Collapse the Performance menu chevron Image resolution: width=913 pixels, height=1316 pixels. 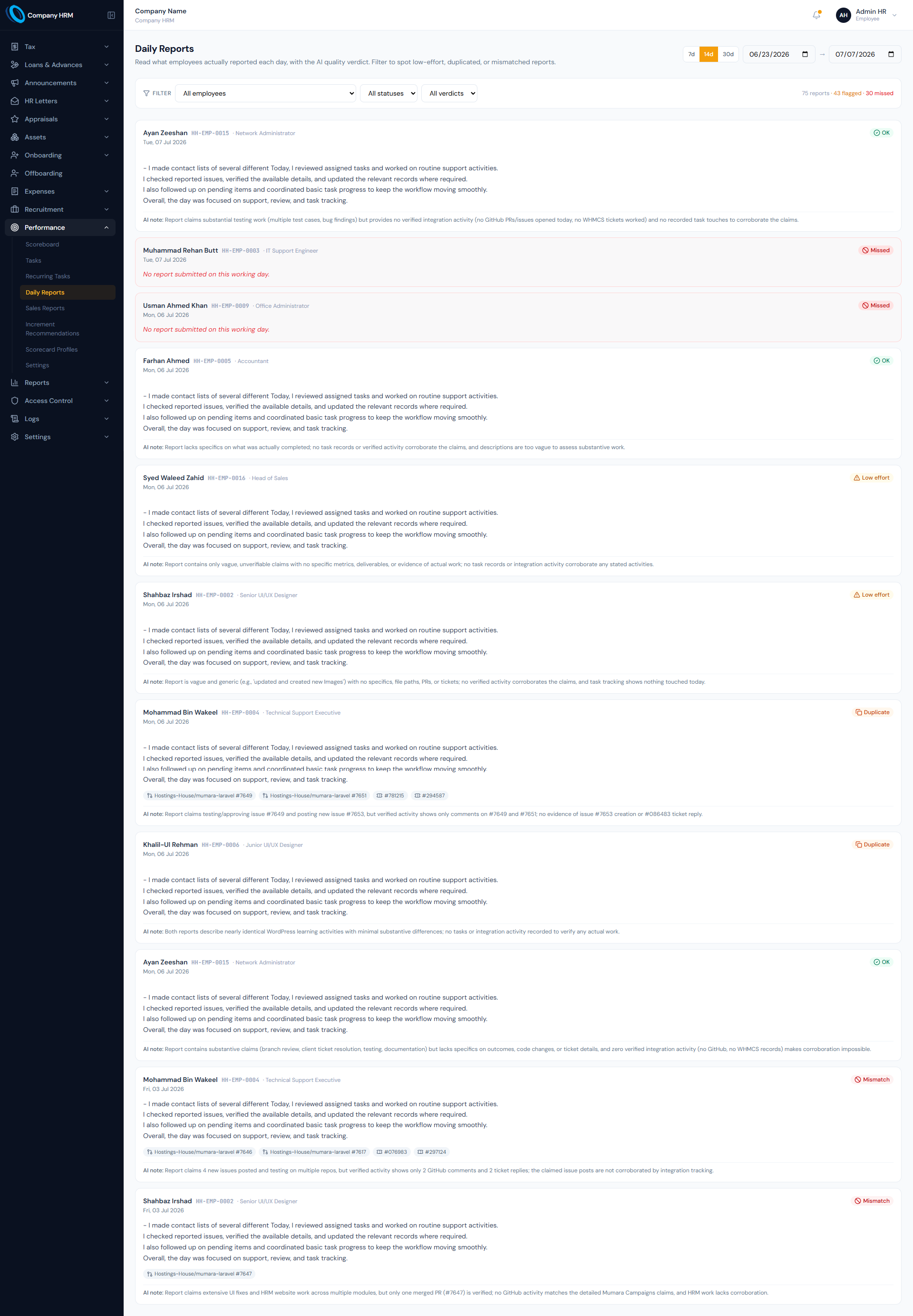[x=107, y=227]
